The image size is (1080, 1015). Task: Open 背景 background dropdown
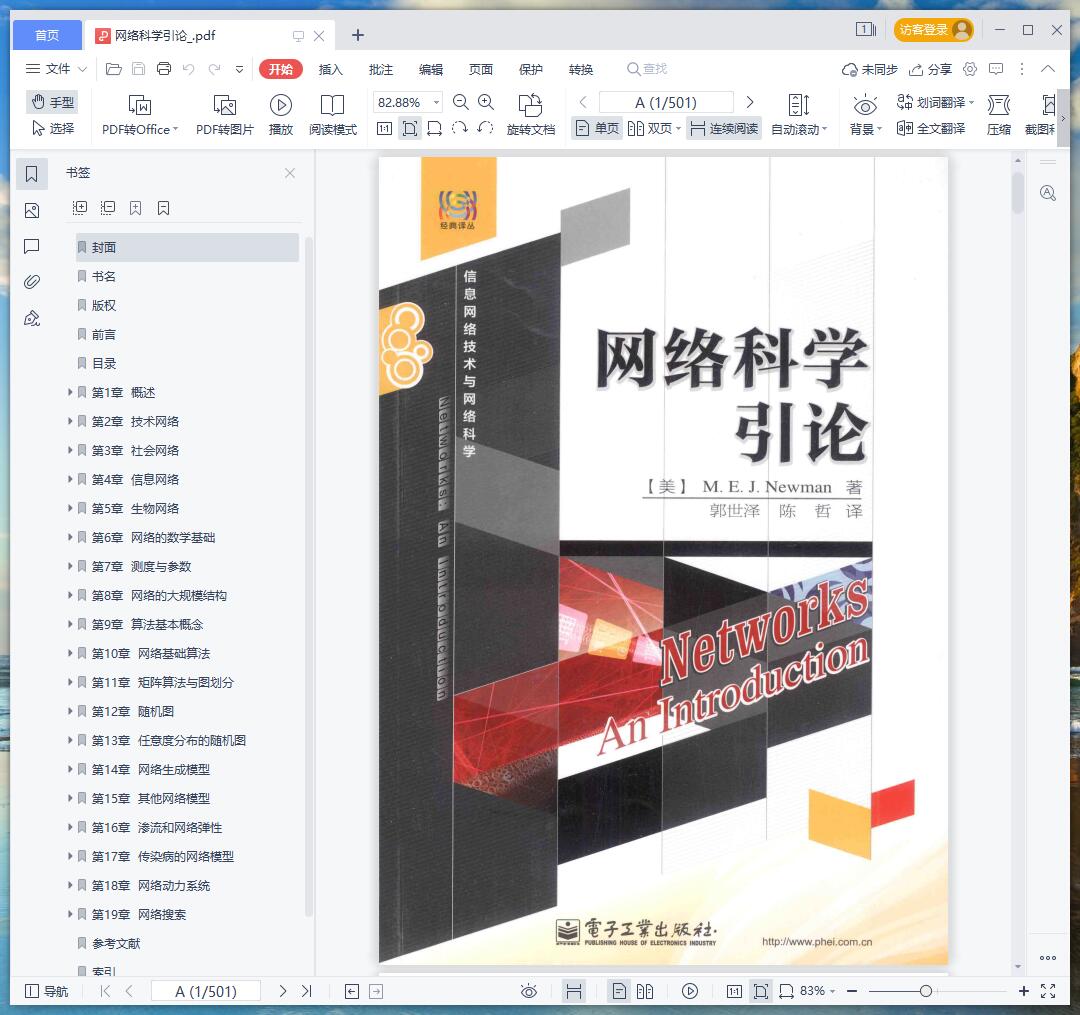[865, 115]
